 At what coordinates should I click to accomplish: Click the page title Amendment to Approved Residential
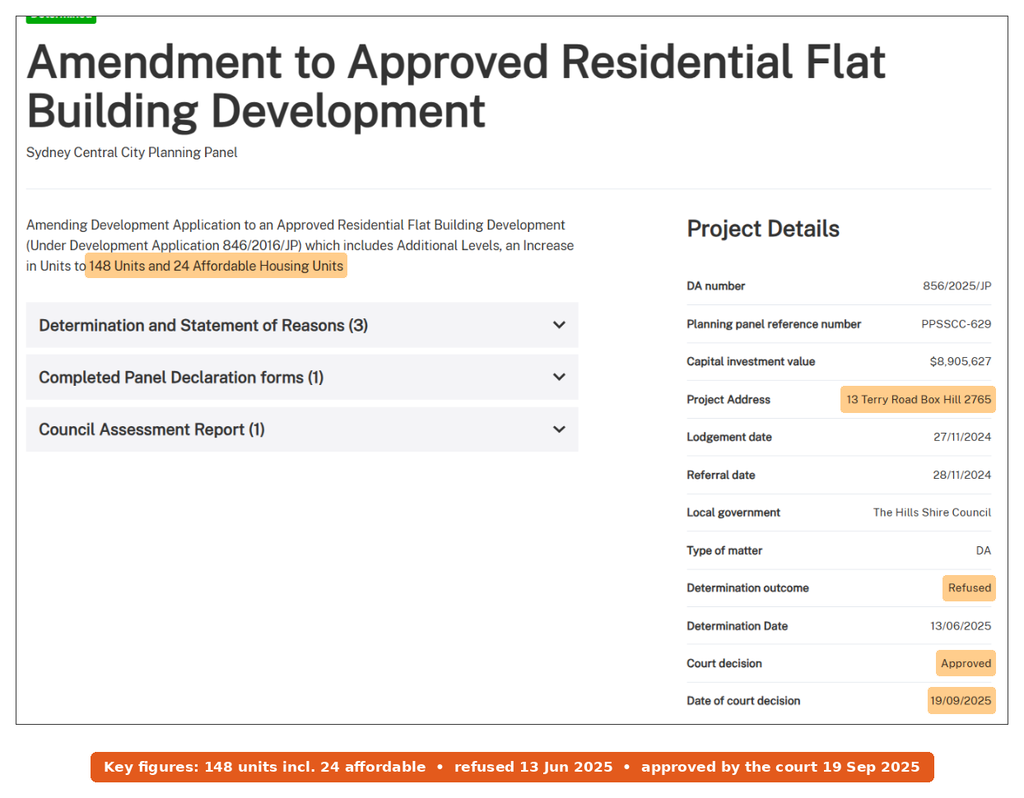tap(456, 86)
